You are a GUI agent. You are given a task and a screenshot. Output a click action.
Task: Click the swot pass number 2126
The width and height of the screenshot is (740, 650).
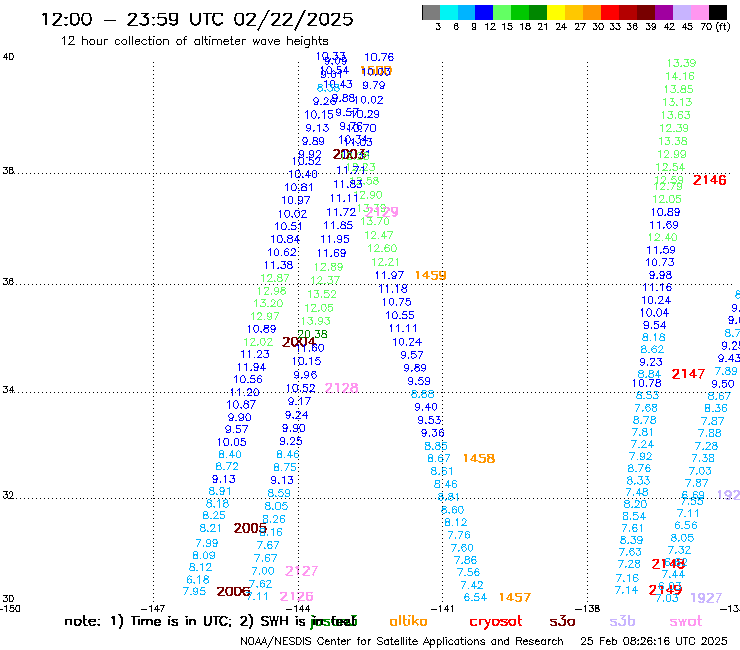(296, 597)
